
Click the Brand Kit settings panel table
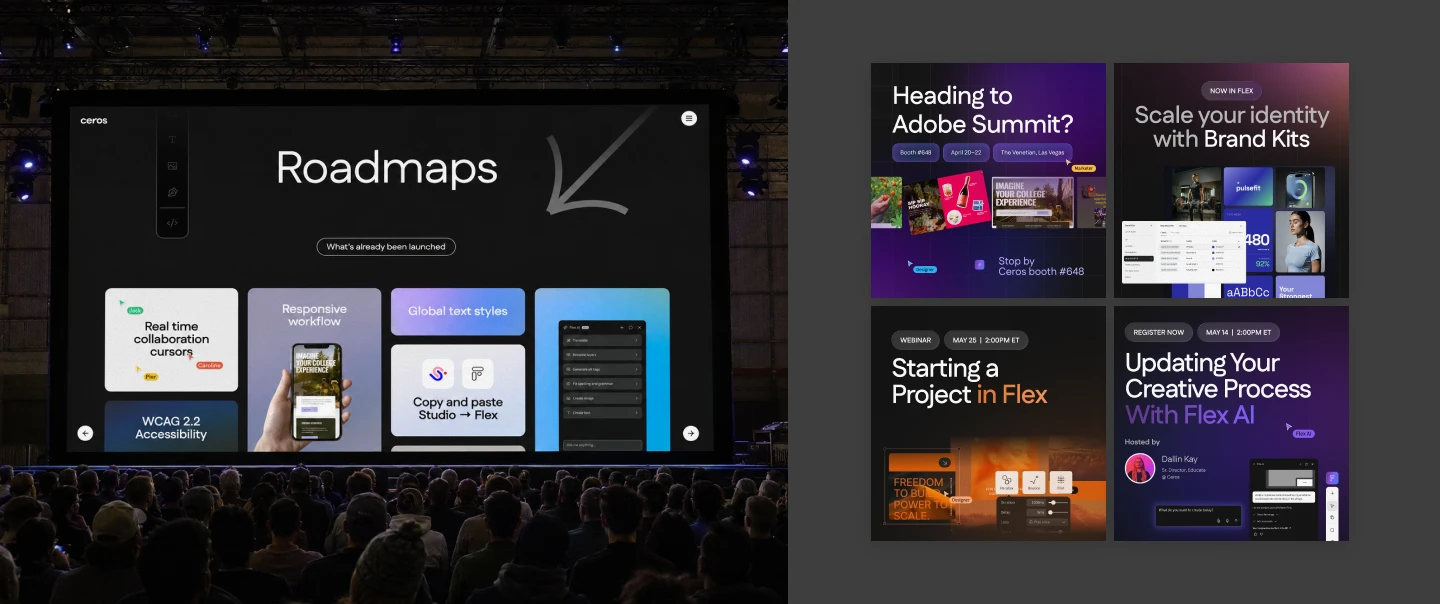(1184, 251)
